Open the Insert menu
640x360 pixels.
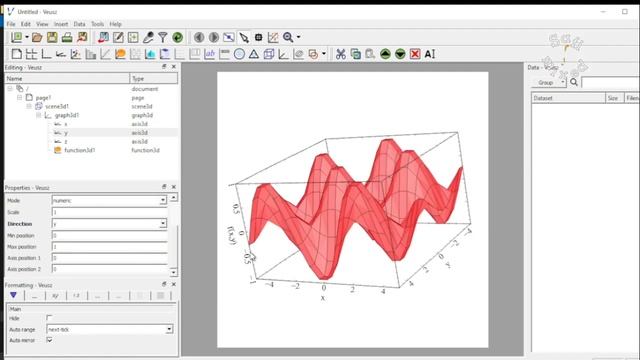[x=61, y=24]
